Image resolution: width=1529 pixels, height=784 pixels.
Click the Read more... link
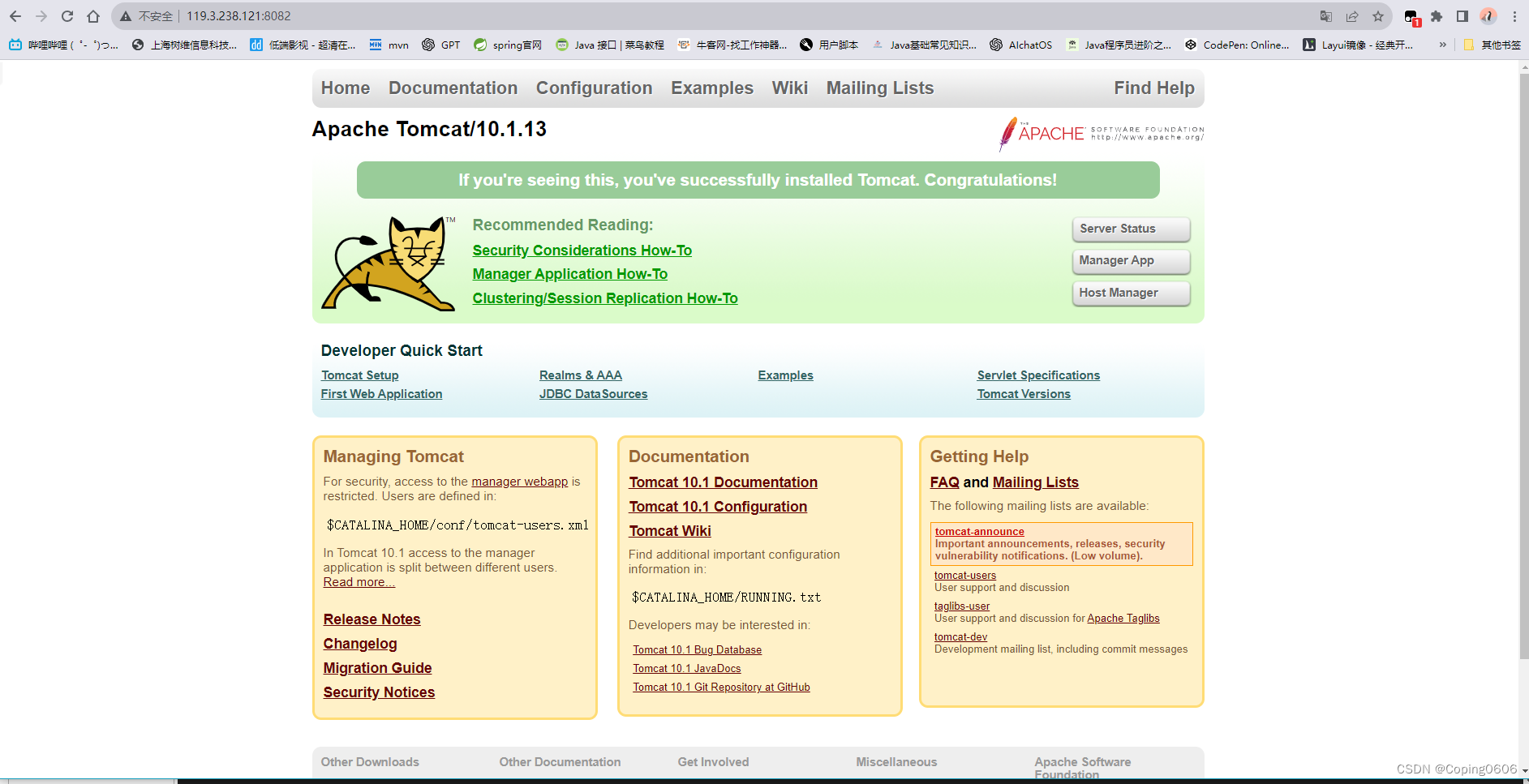pyautogui.click(x=359, y=582)
